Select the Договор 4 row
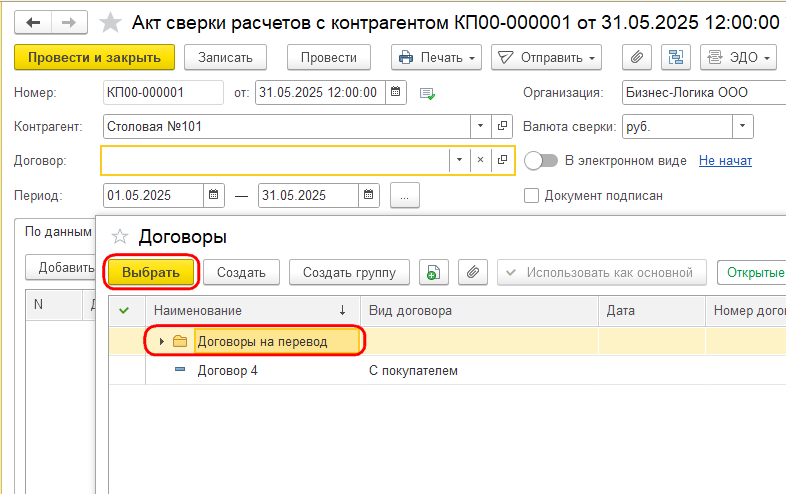 point(447,370)
